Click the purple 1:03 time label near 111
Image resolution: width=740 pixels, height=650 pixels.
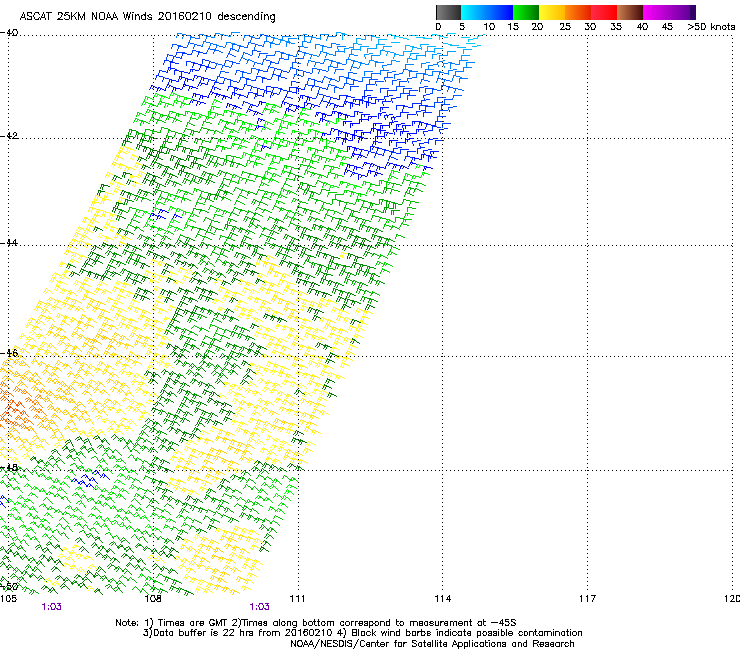tap(260, 607)
